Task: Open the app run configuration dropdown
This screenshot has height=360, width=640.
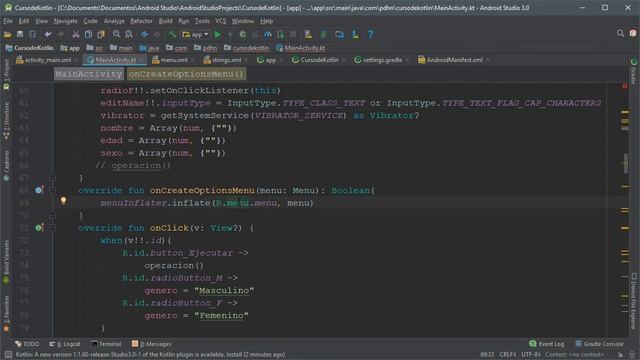Action: coord(195,35)
